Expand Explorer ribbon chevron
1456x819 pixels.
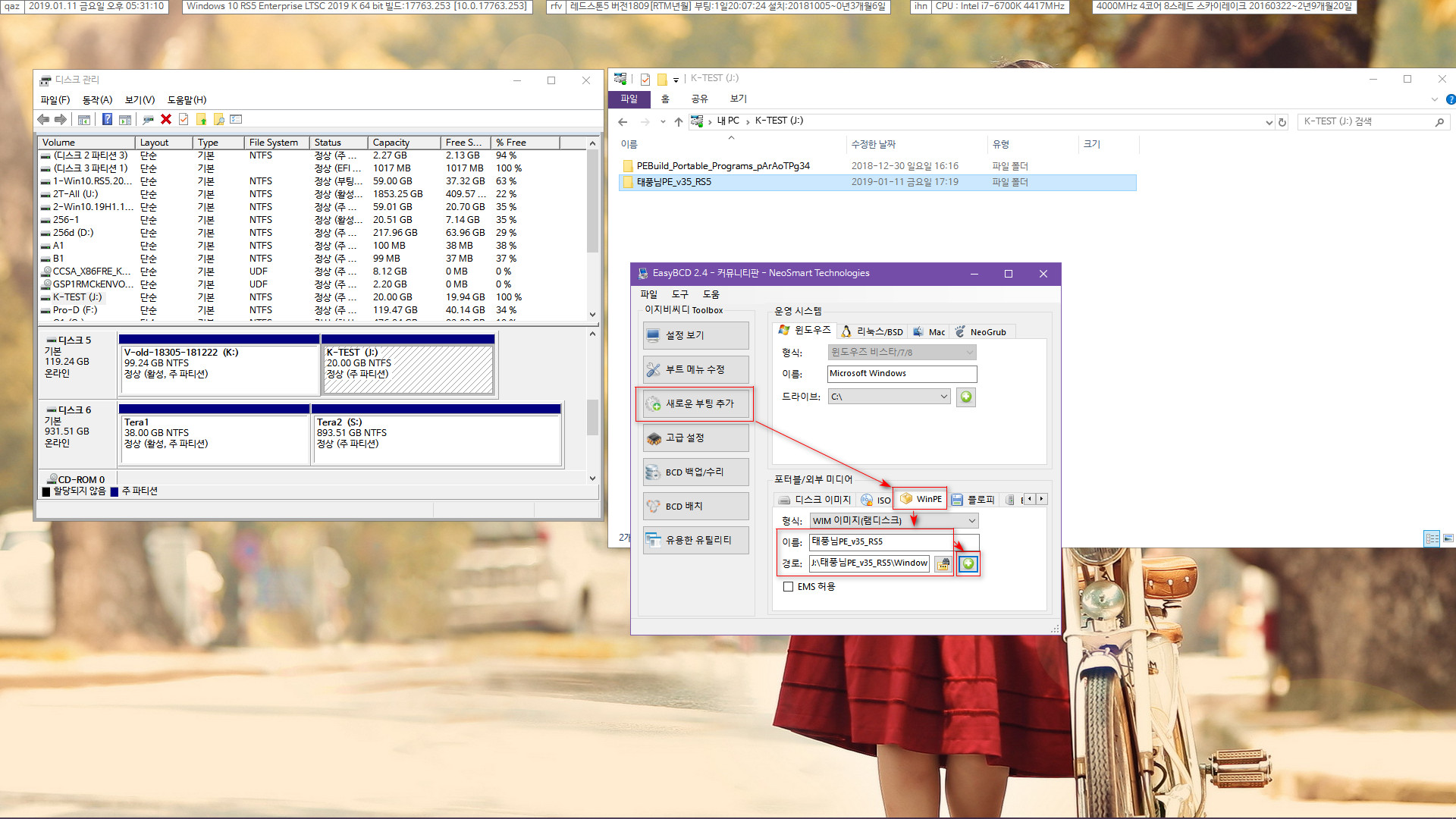[1434, 99]
